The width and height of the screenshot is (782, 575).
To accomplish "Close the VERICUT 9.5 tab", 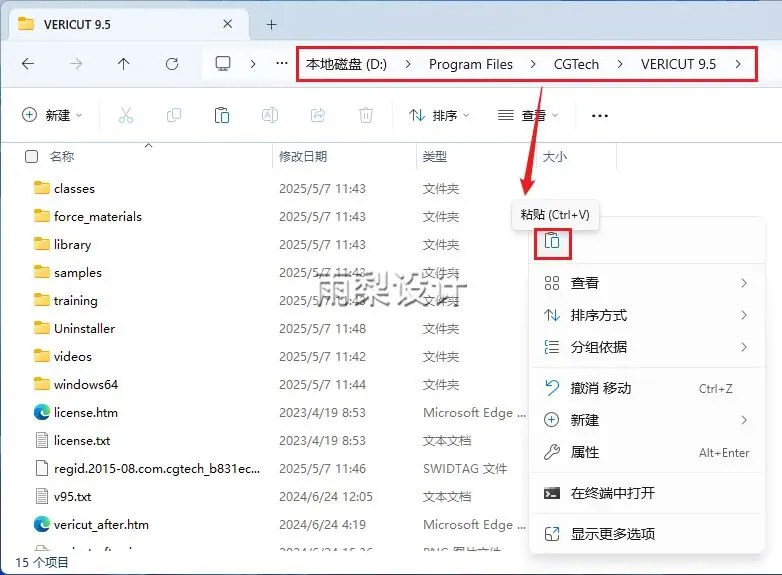I will pyautogui.click(x=227, y=24).
